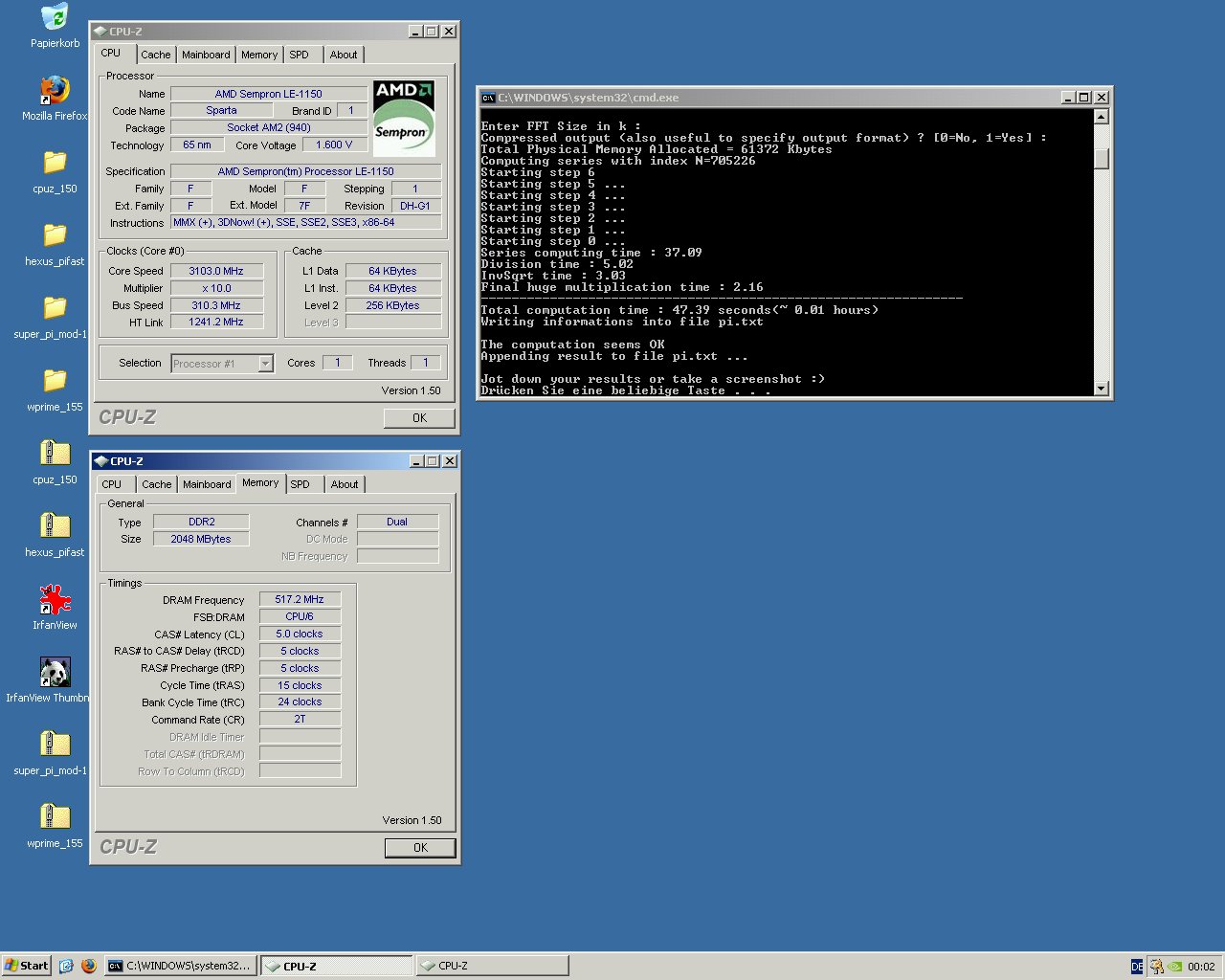Image resolution: width=1225 pixels, height=980 pixels.
Task: Select the cpuz_150 zip archive icon
Action: tap(55, 454)
